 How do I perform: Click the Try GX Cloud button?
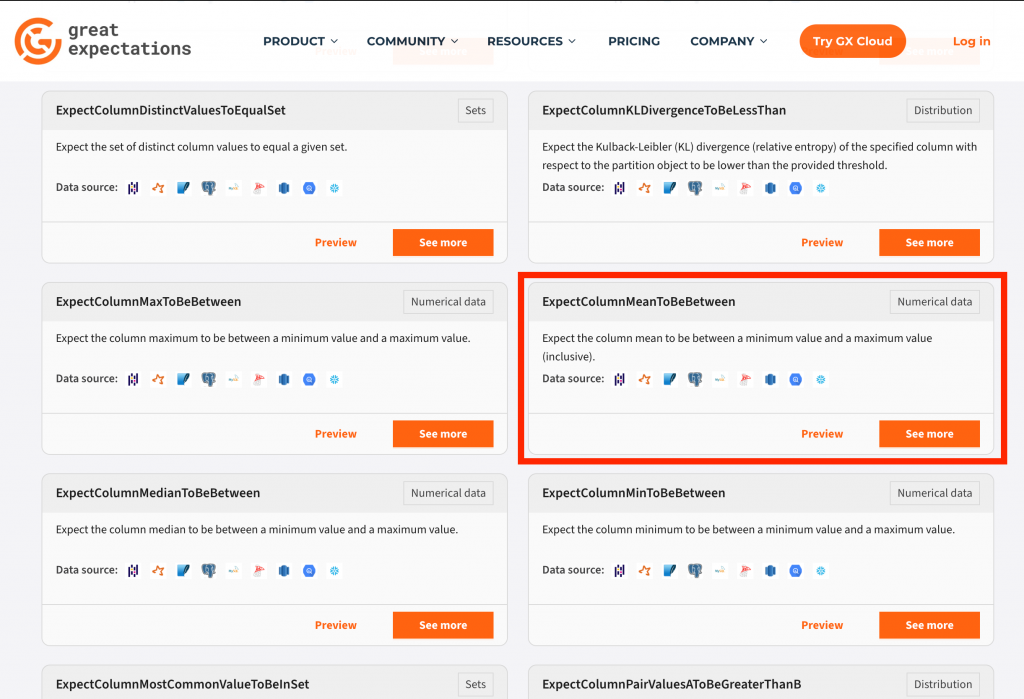click(x=852, y=41)
